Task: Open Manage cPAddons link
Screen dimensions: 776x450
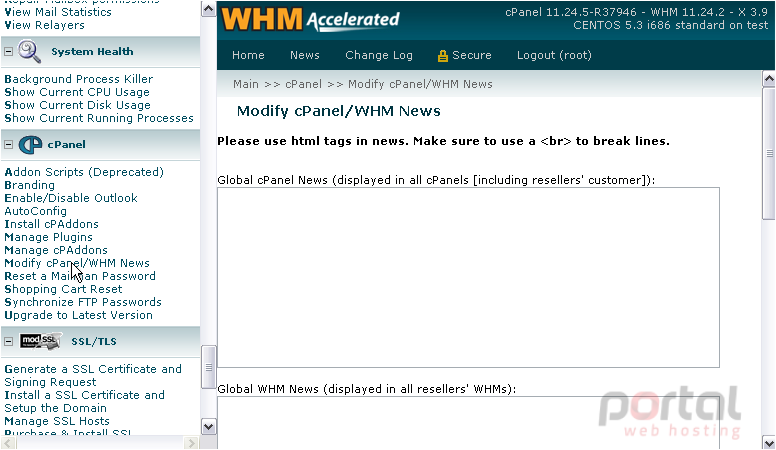Action: [x=56, y=250]
